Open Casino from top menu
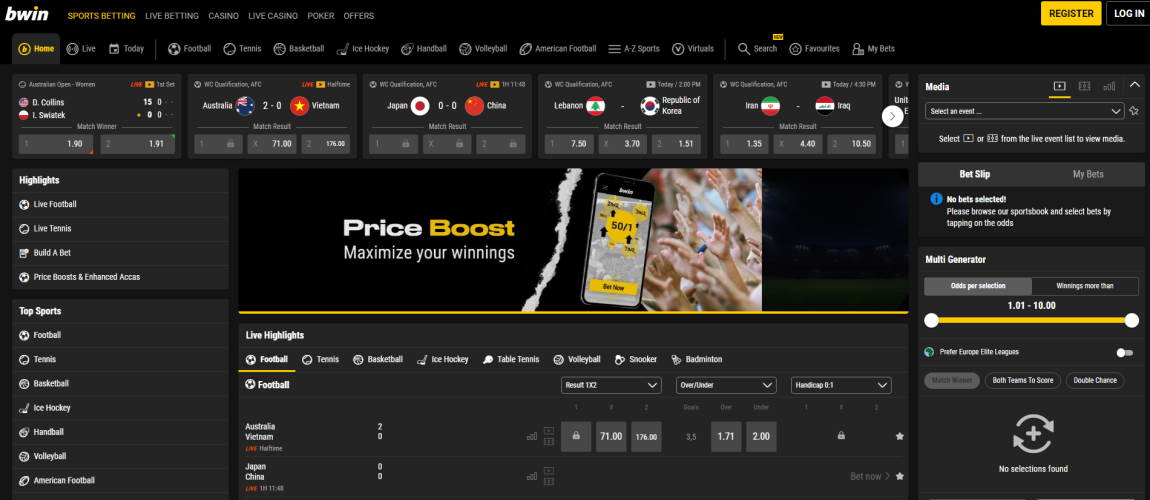Screen dimensions: 1150x500 pos(224,15)
